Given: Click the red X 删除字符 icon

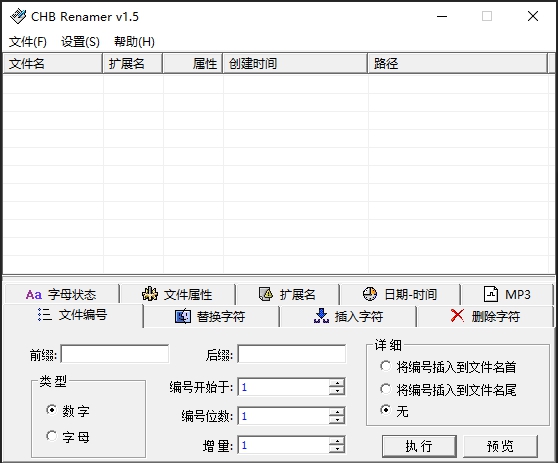Looking at the screenshot, I should tap(457, 315).
